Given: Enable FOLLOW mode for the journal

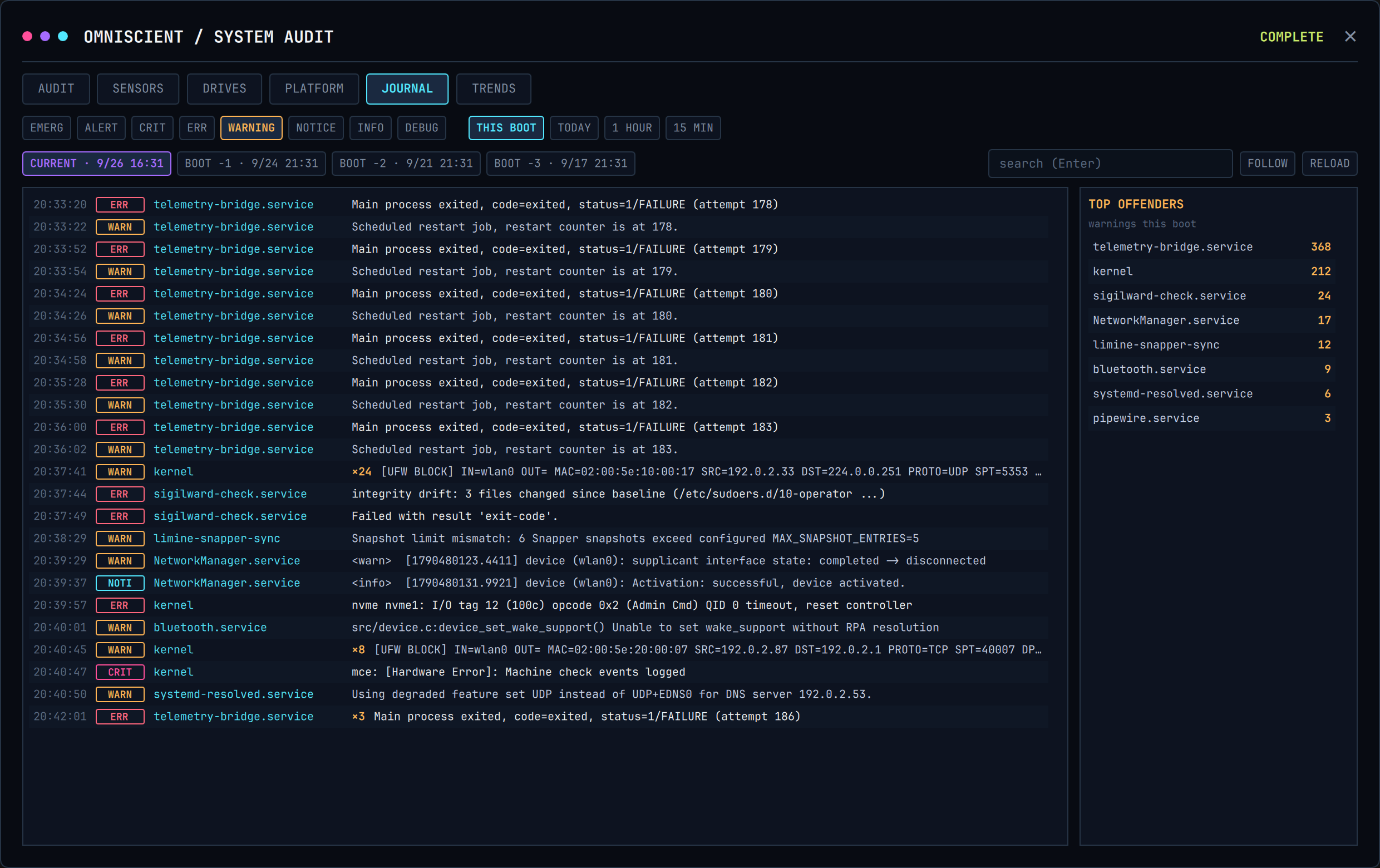Looking at the screenshot, I should [1267, 164].
